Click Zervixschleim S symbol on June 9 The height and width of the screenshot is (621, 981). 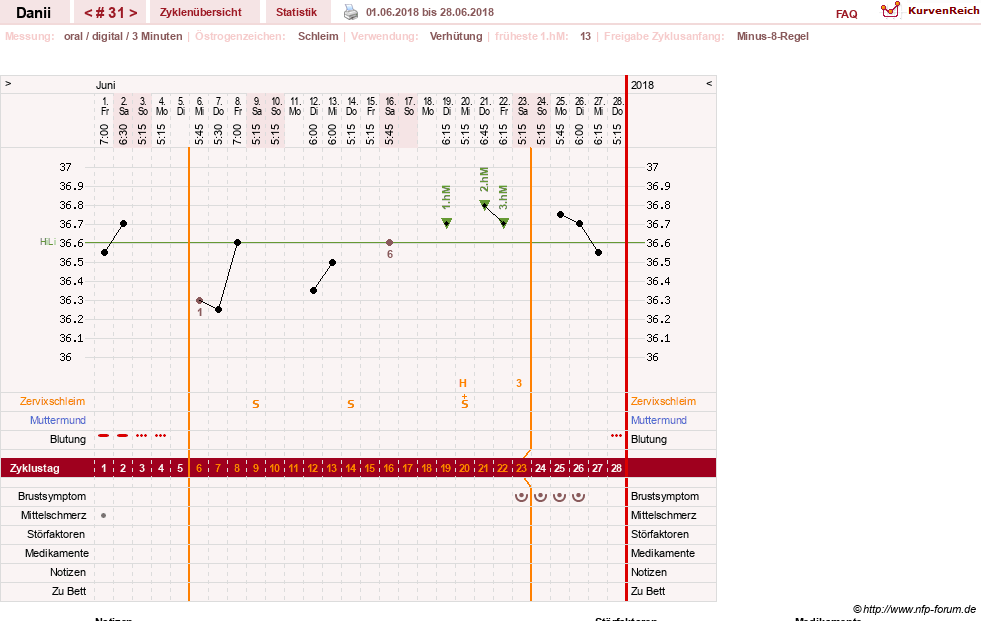(x=256, y=404)
